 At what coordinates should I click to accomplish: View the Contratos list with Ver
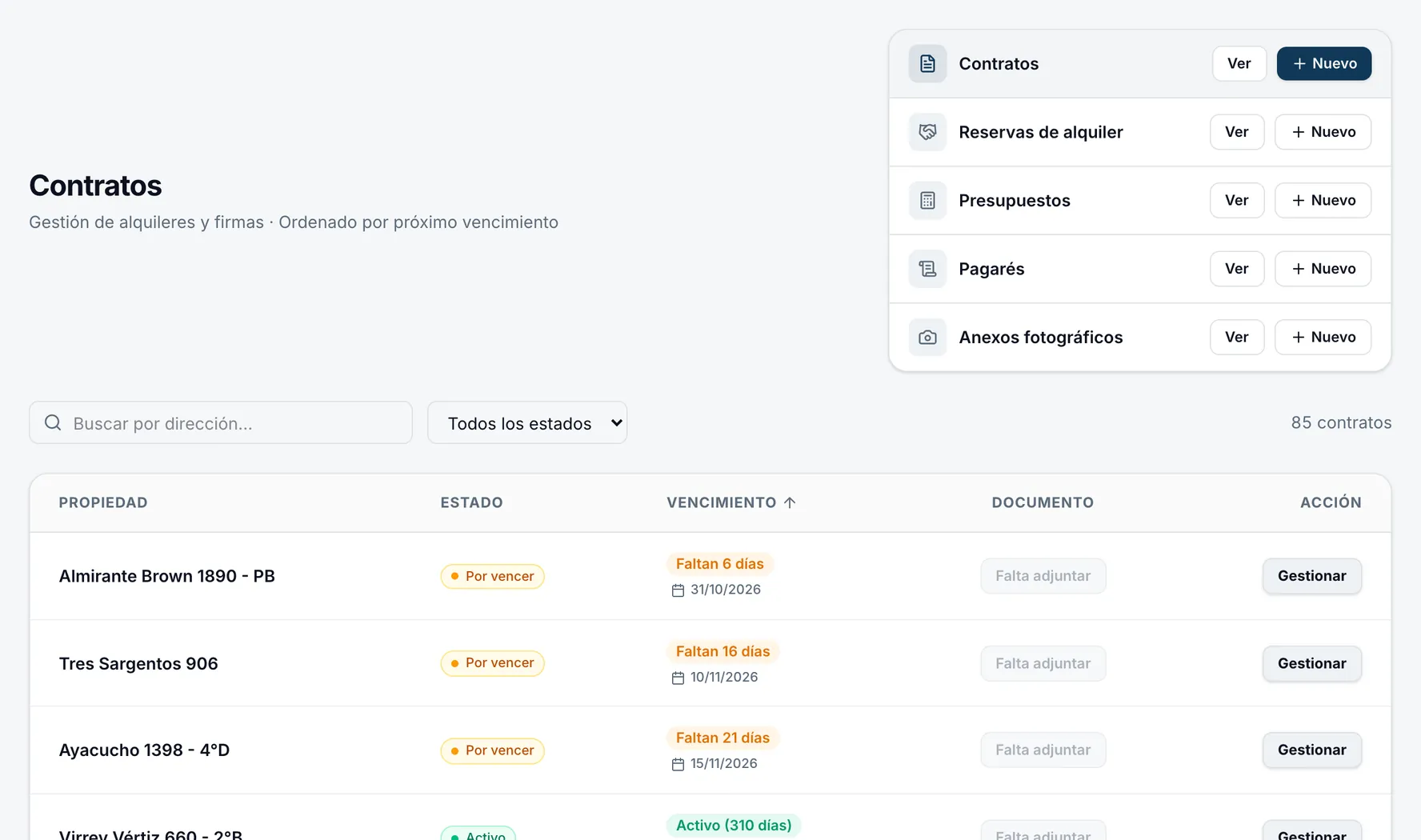1239,64
